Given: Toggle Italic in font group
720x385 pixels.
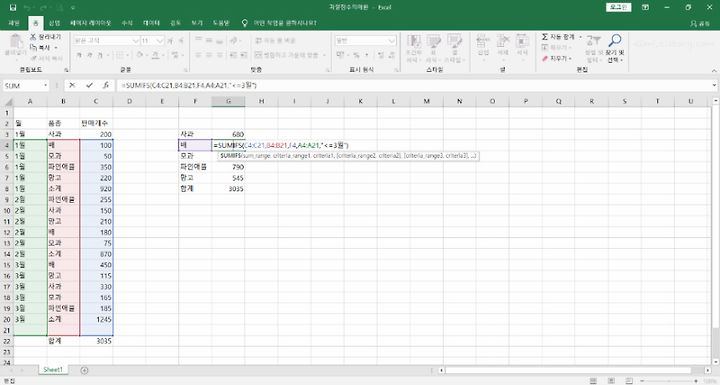Looking at the screenshot, I should tap(90, 55).
